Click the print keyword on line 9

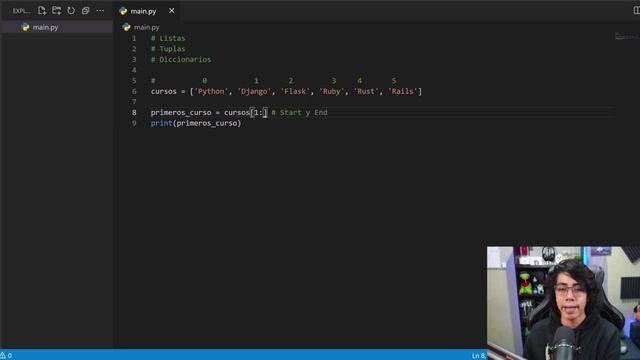tap(161, 123)
